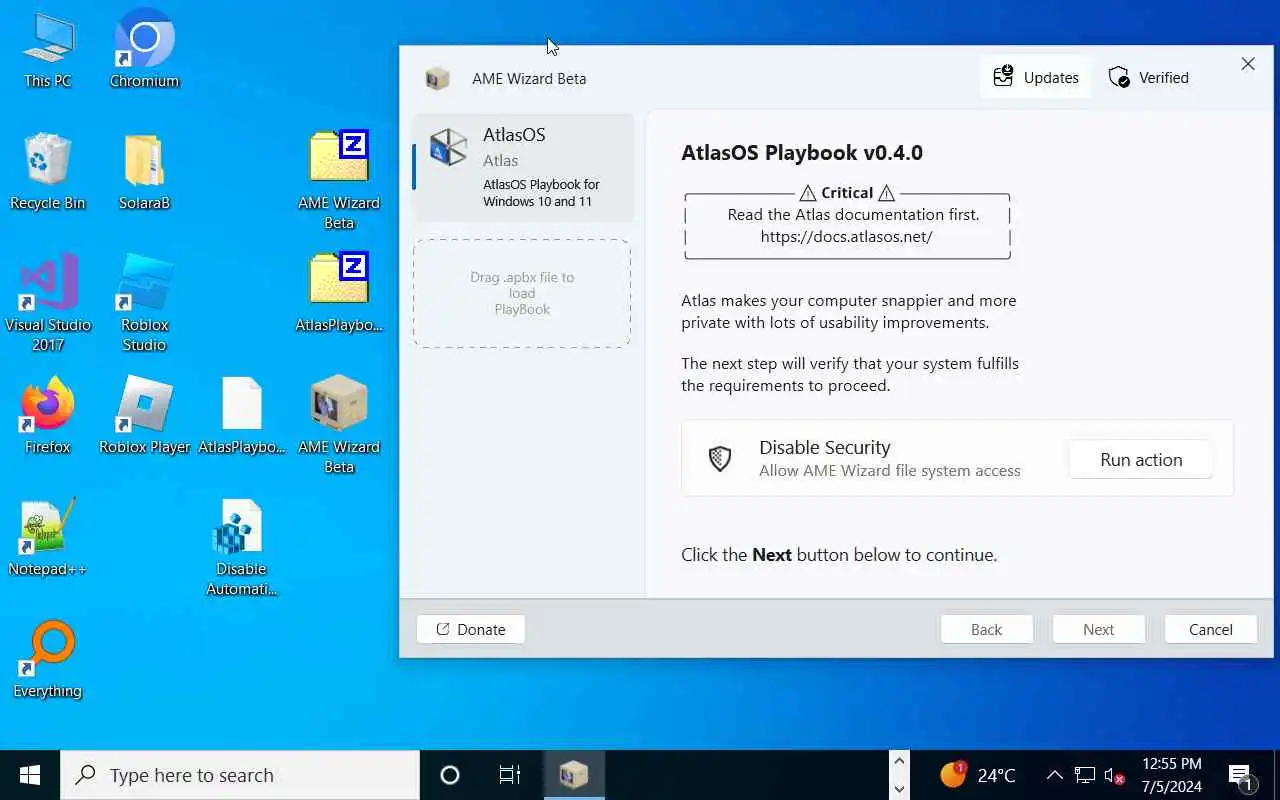Click the shield icon beside Disable Security
Screen dimensions: 1280x800
(x=720, y=459)
